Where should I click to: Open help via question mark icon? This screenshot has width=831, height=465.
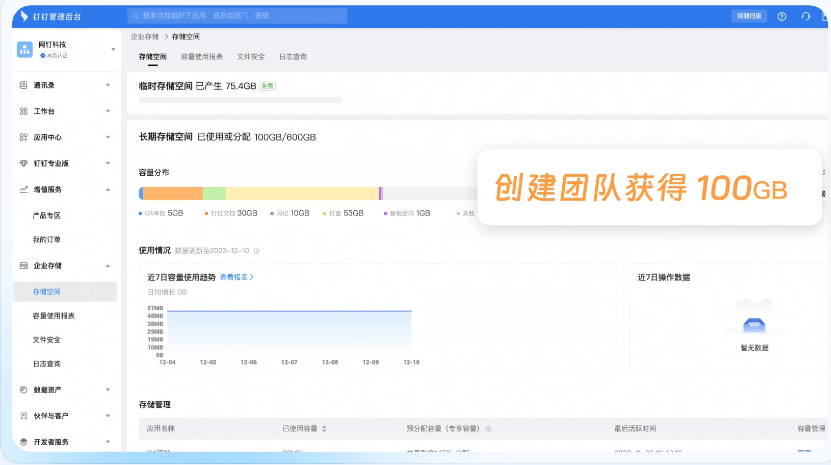[782, 16]
